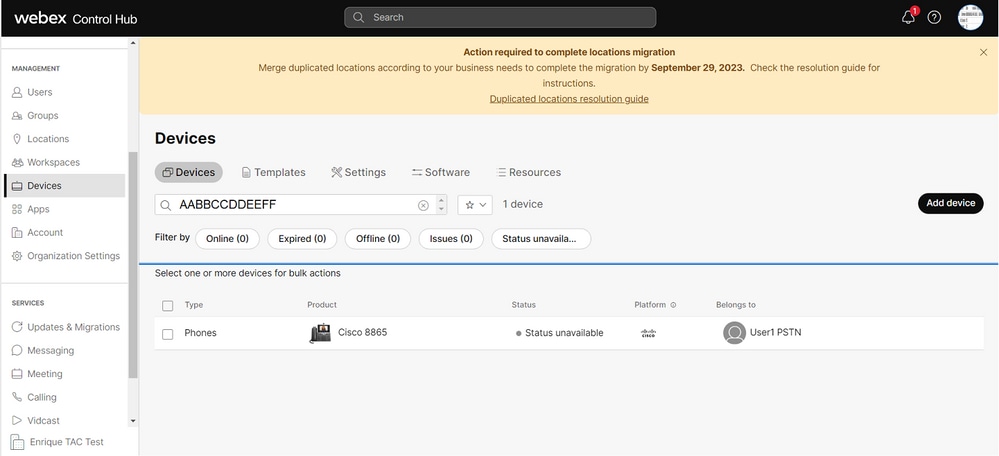Screen dimensions: 999x456
Task: Click the Messaging bubble icon
Action: pos(17,350)
